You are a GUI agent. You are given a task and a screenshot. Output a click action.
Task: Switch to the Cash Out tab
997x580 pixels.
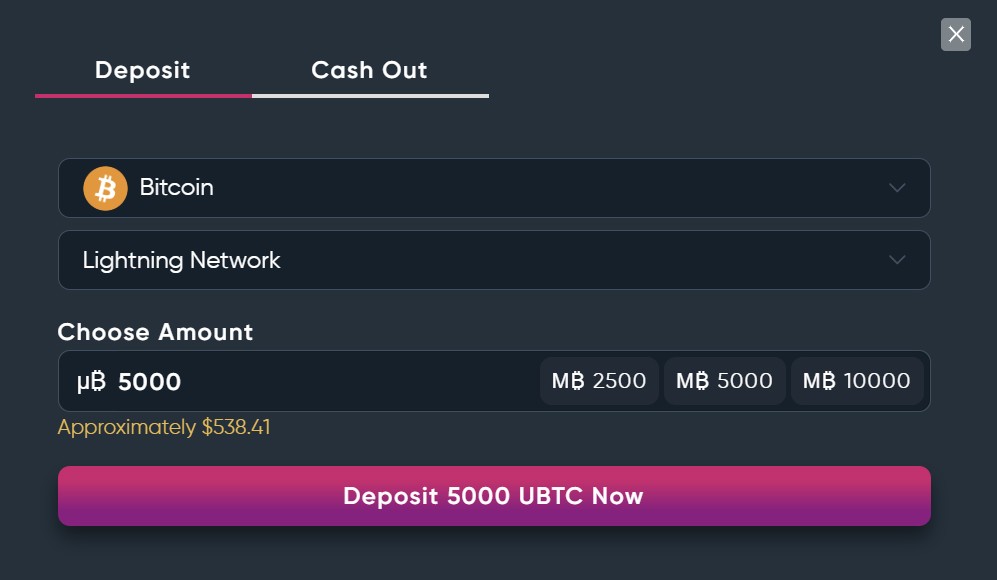369,70
